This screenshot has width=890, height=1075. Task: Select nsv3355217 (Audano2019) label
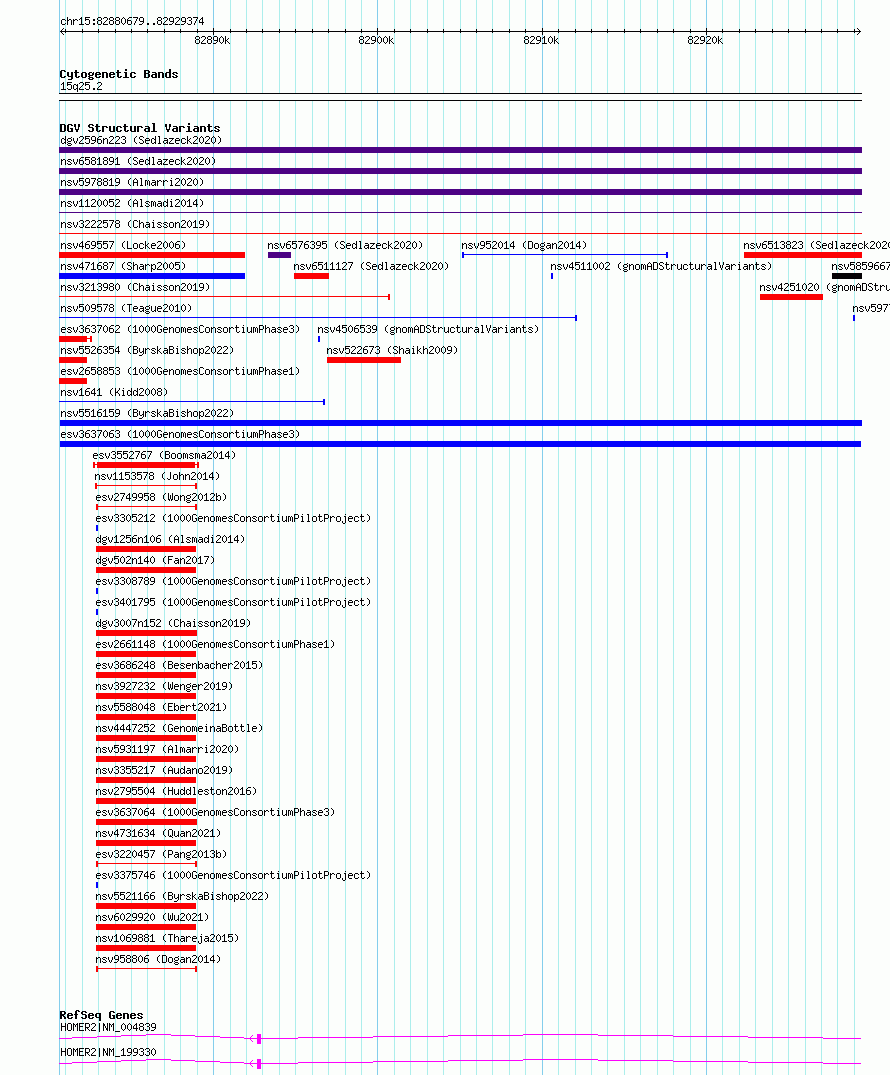click(164, 771)
